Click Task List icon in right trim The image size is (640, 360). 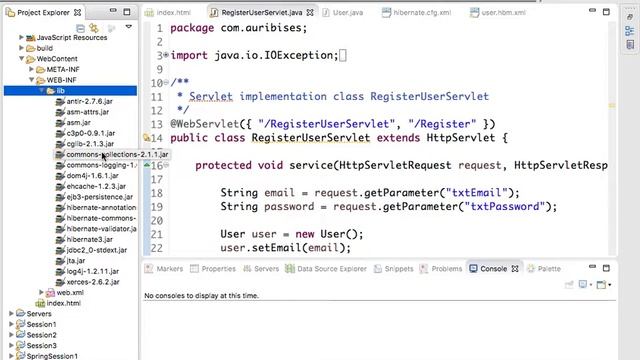(630, 44)
